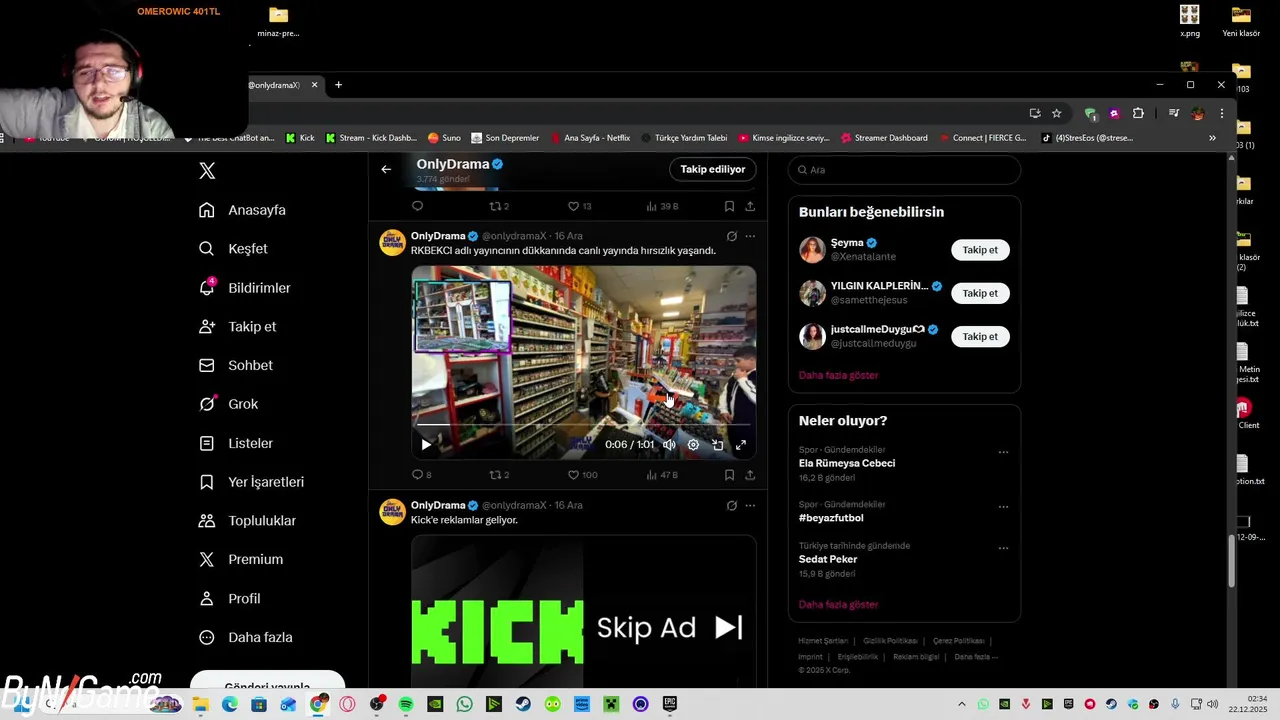The image size is (1280, 720).
Task: Open Yer İşaretleri bookmarks
Action: pos(252,482)
